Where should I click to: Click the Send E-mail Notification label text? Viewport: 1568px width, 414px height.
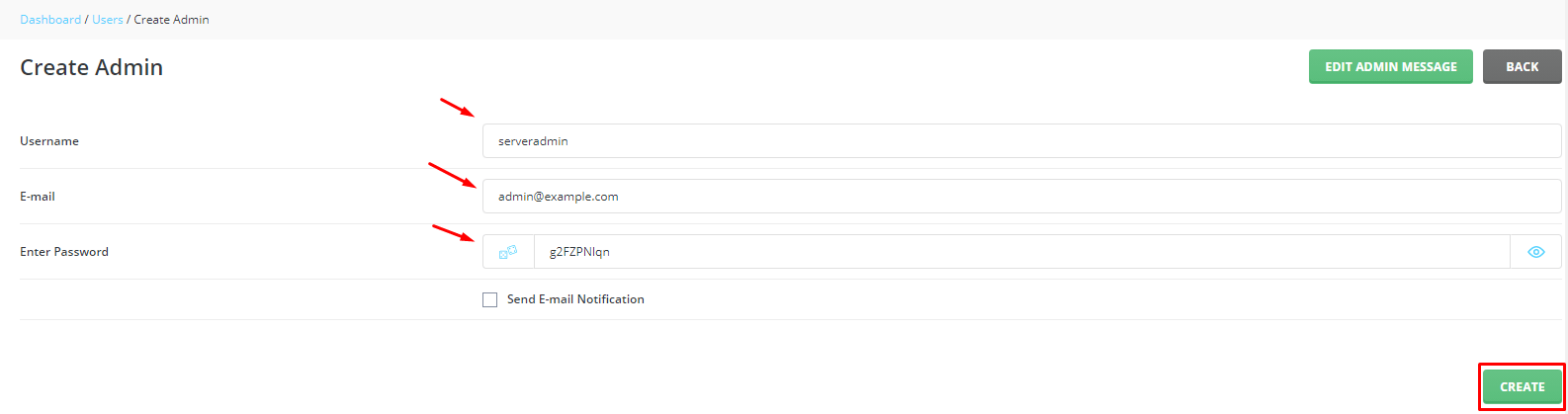pos(575,299)
